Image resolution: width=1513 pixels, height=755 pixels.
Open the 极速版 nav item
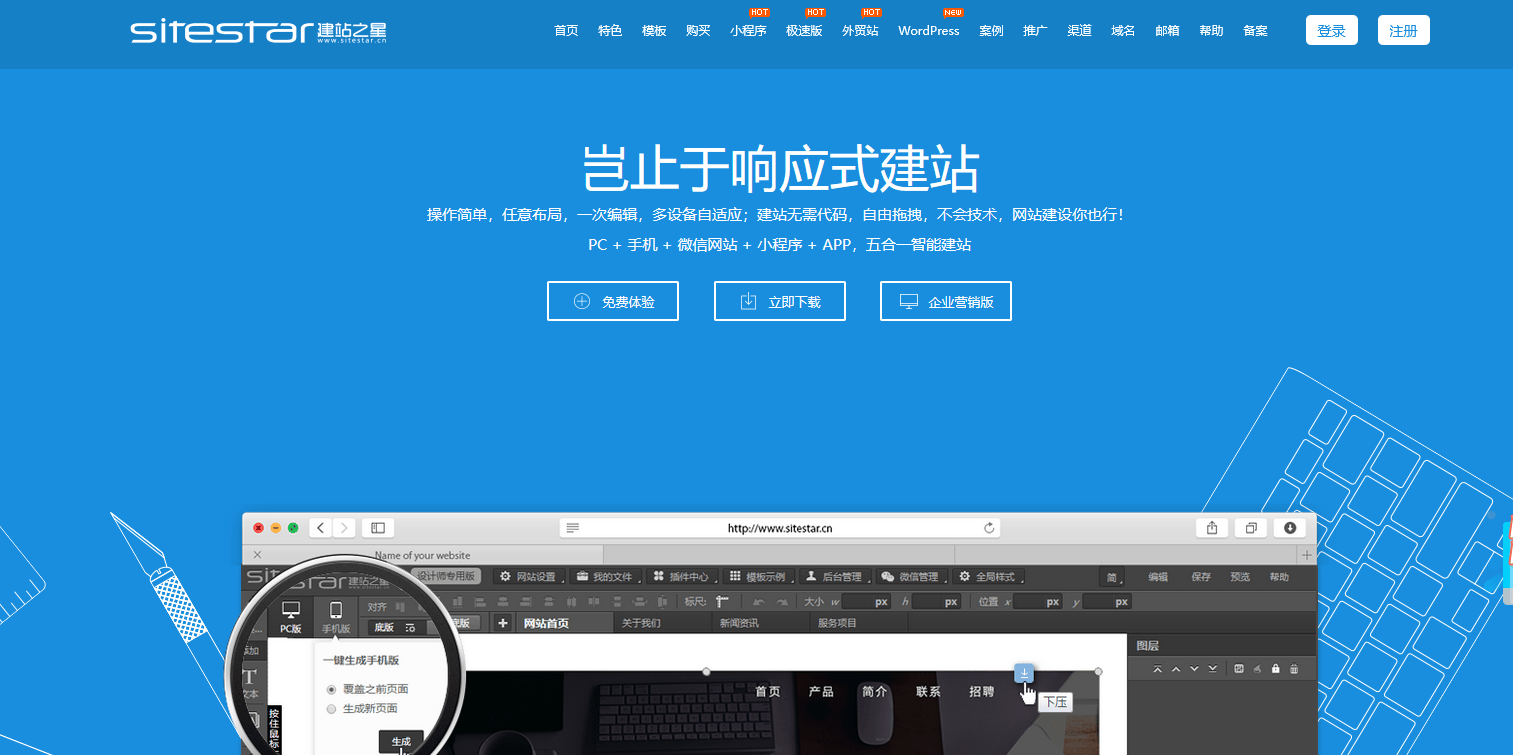804,31
